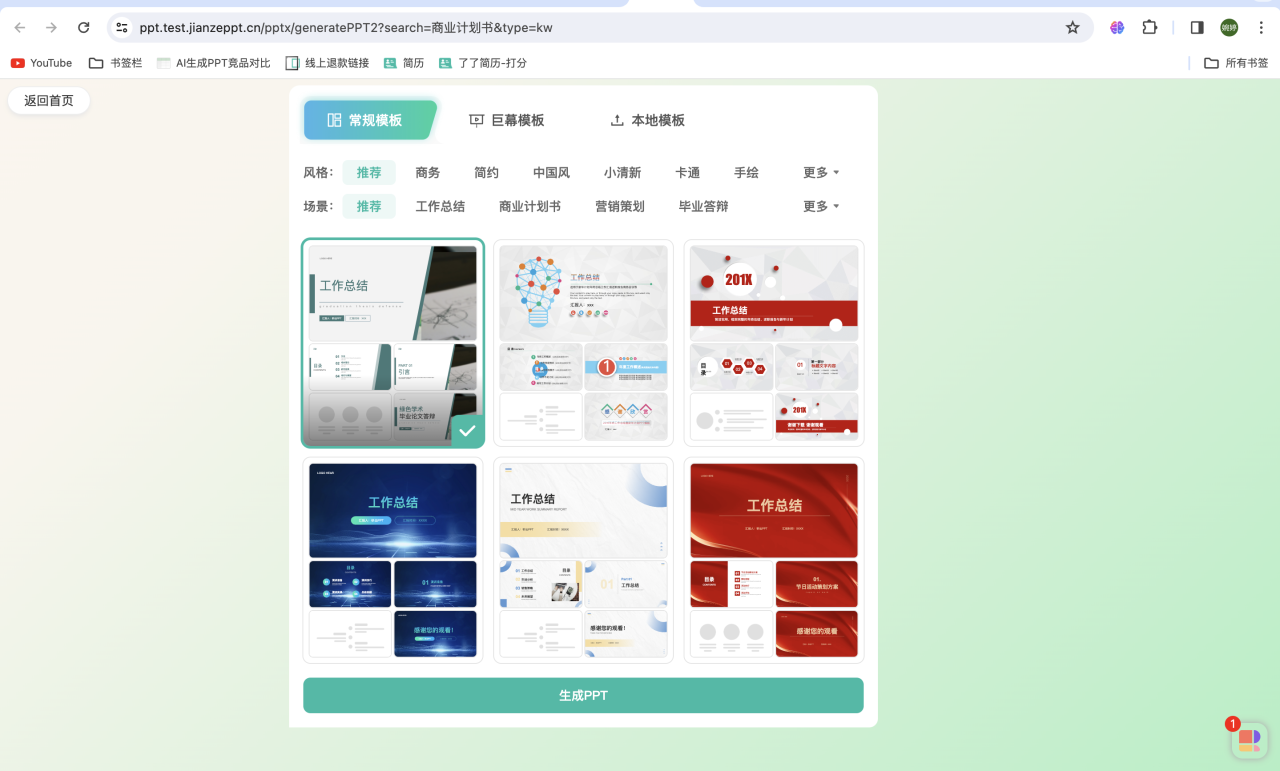Switch to the 巨幕模板 tab
Viewport: 1280px width, 771px height.
(507, 120)
